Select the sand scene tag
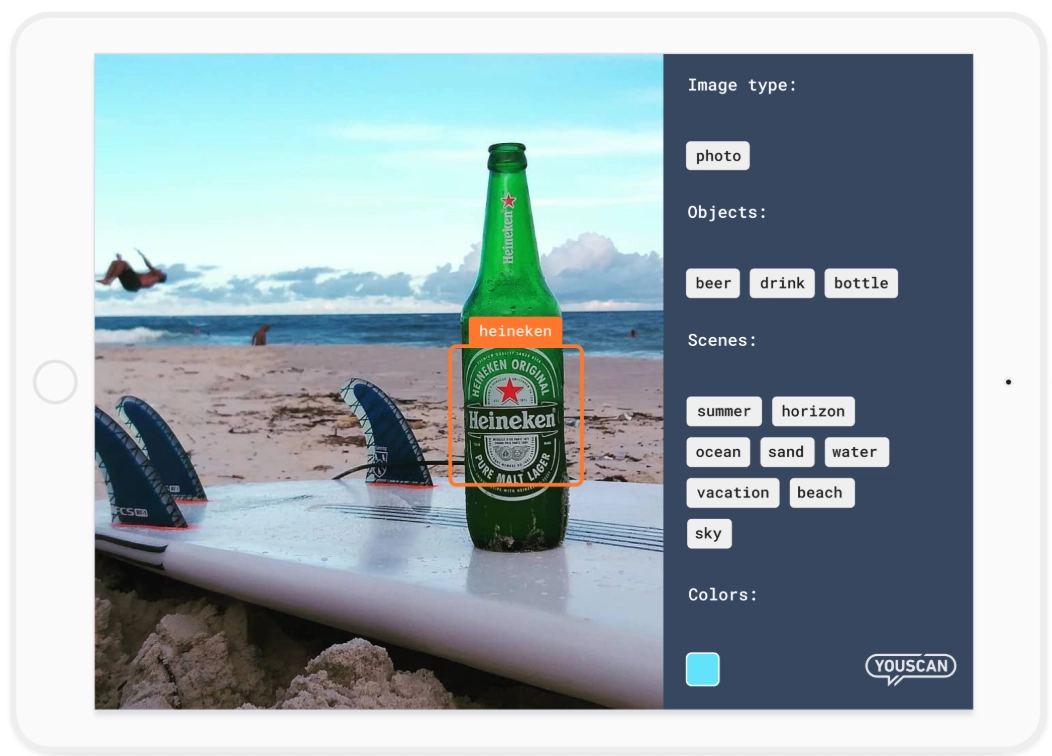The image size is (1052, 756). coord(786,452)
